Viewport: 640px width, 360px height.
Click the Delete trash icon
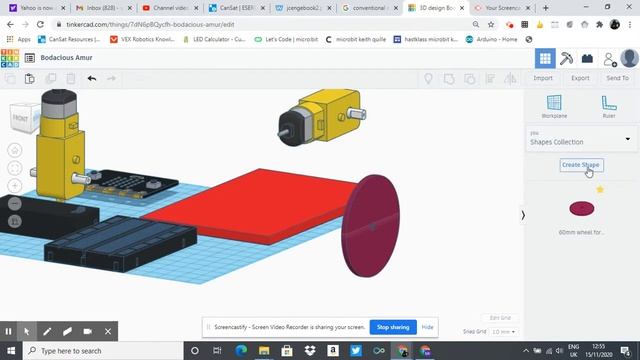(x=71, y=78)
